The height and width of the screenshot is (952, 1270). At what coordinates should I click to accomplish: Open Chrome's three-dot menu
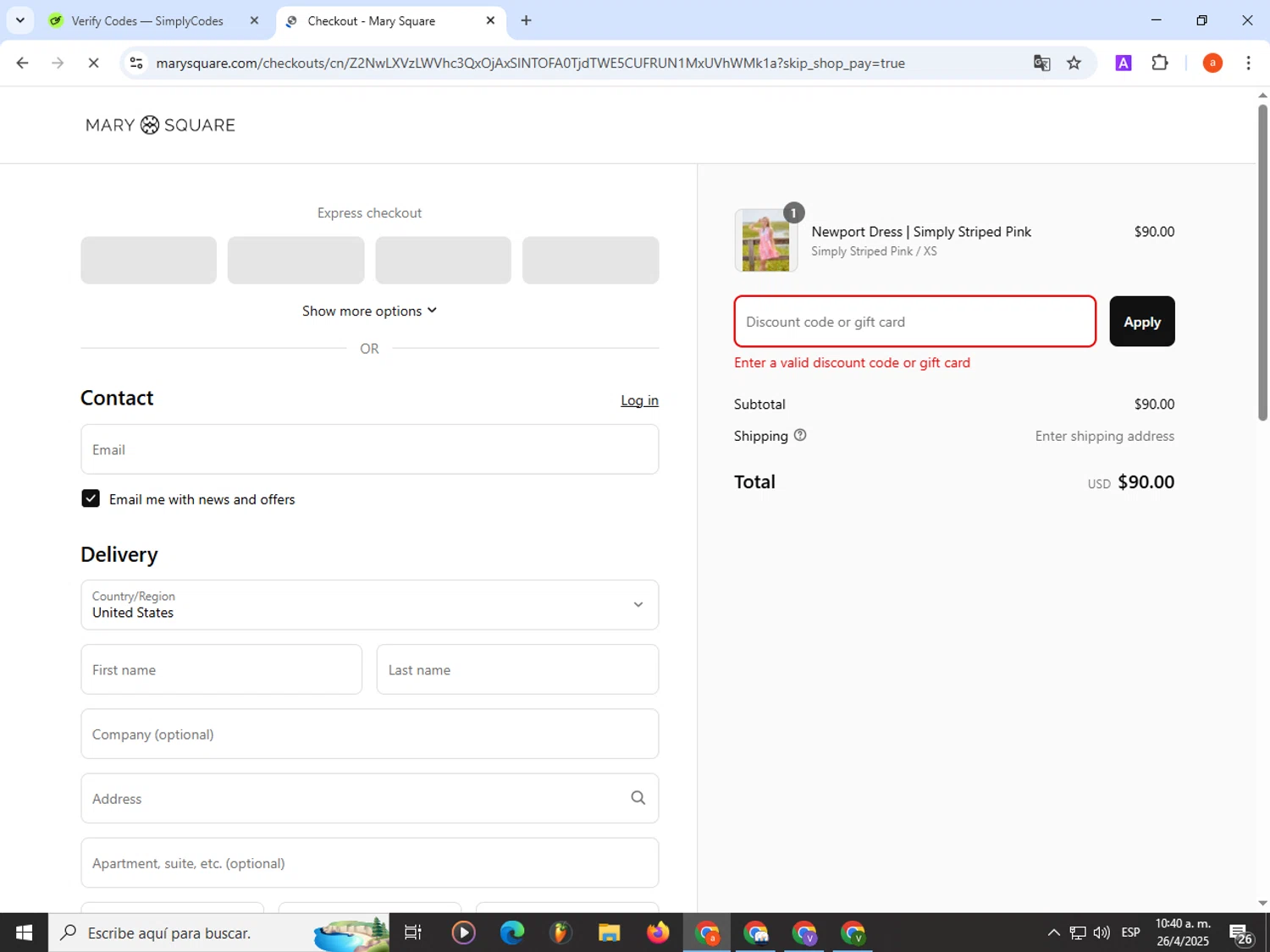coord(1248,63)
